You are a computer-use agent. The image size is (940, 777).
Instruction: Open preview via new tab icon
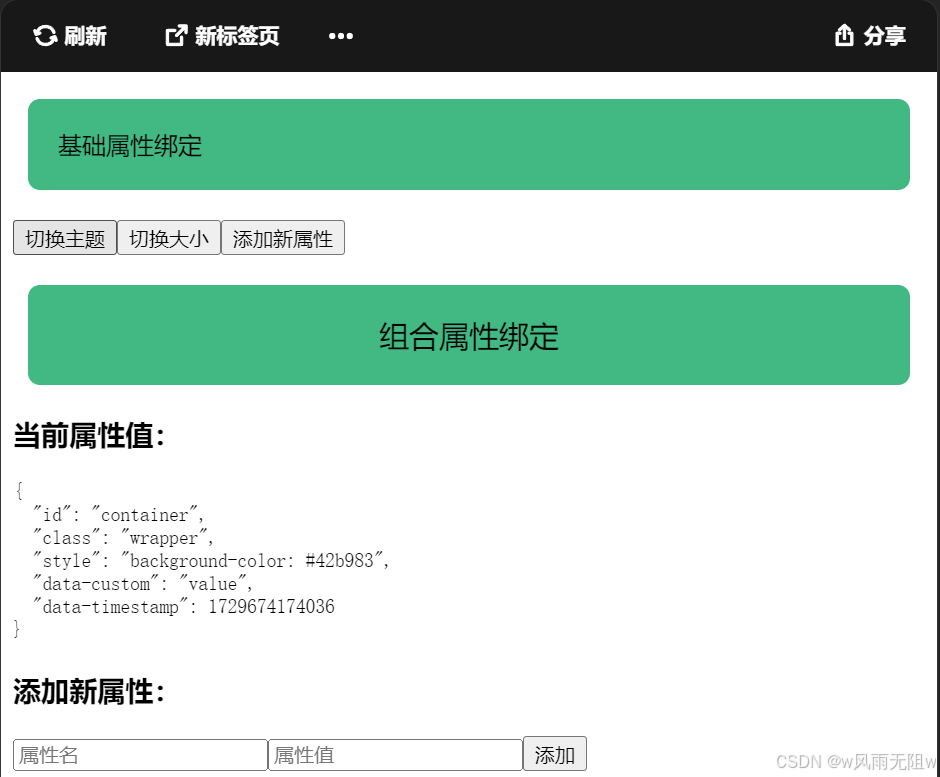(x=176, y=36)
